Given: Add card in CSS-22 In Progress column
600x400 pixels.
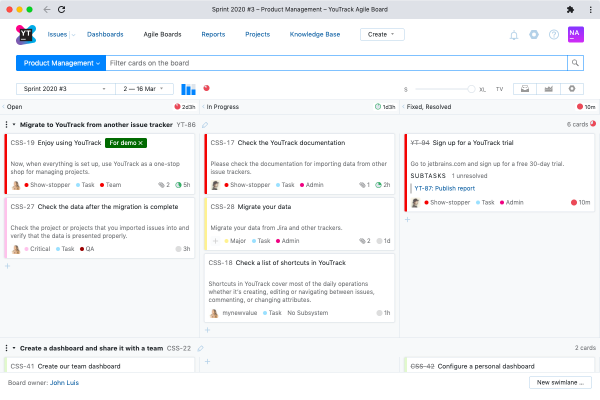Looking at the screenshot, I should 207,361.
